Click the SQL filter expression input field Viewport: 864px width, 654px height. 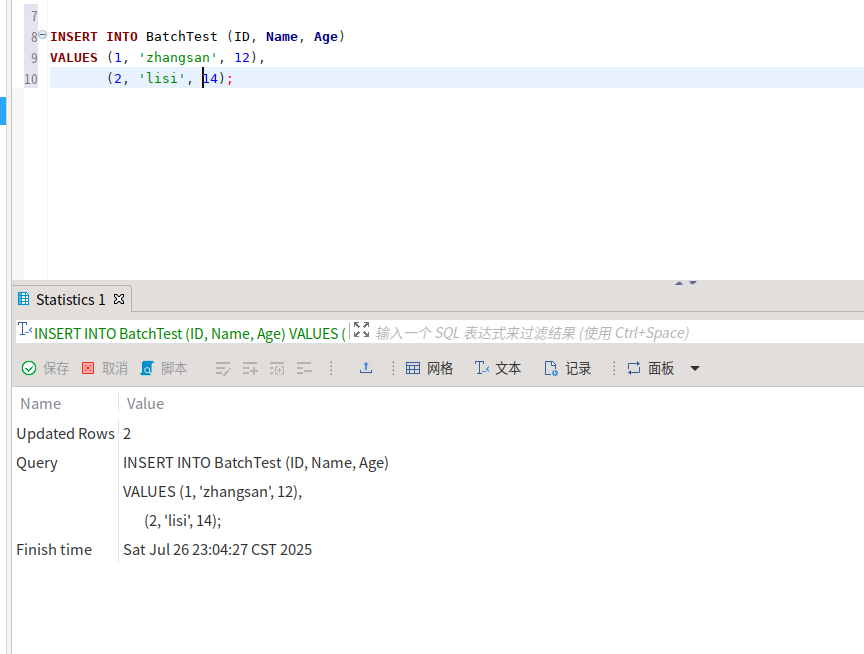[600, 333]
